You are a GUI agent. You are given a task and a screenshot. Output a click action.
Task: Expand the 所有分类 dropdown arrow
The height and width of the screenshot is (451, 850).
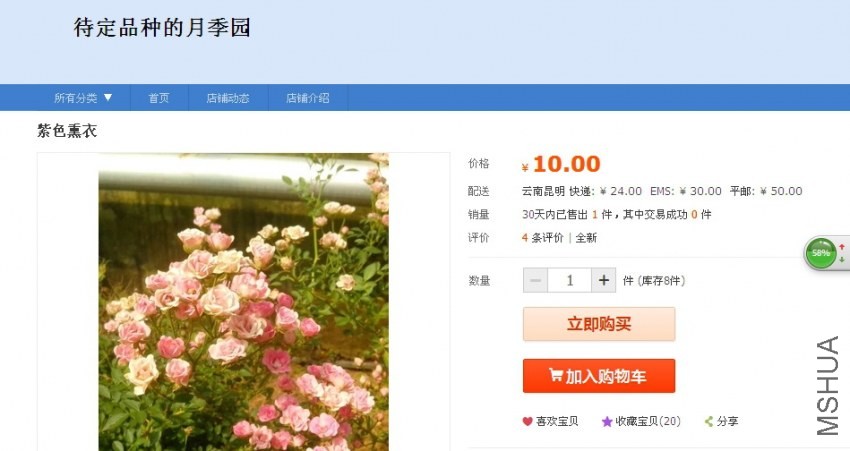[x=108, y=97]
